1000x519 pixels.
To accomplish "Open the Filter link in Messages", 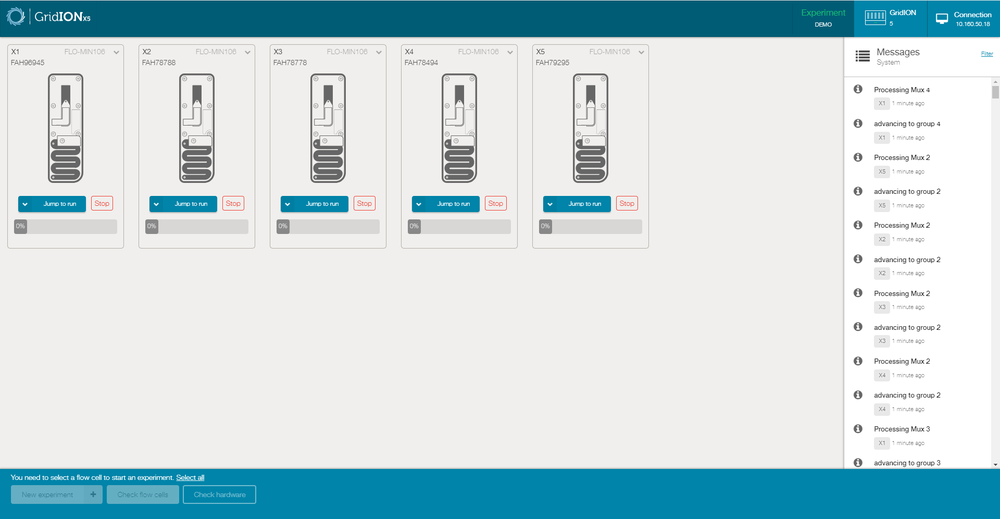I will tap(987, 54).
